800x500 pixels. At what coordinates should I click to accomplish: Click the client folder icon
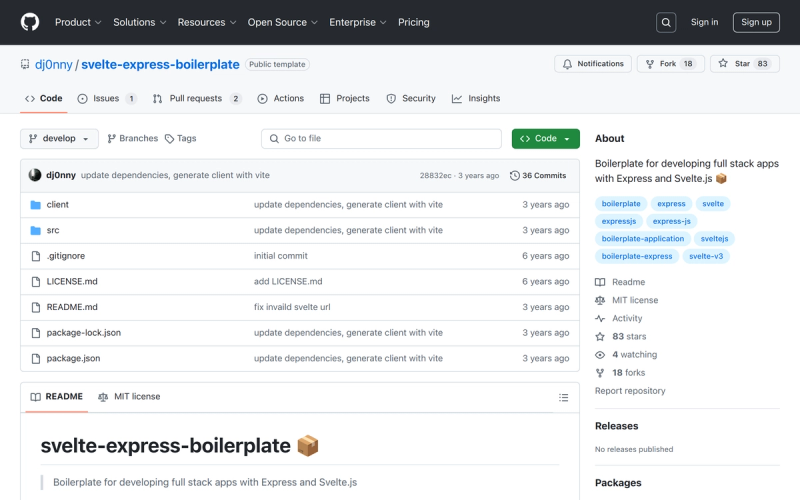[x=35, y=205]
